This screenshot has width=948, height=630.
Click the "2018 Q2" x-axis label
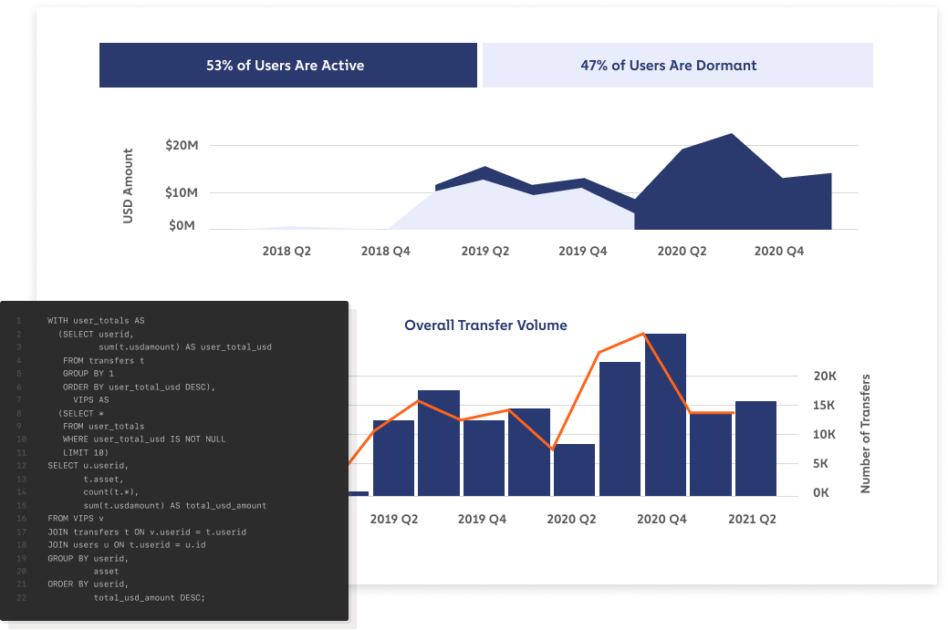click(x=287, y=252)
